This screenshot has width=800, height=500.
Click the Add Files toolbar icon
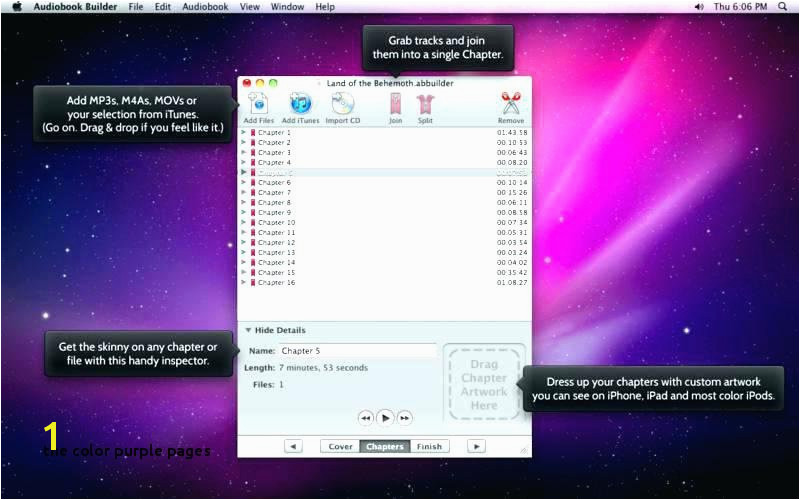[x=258, y=104]
